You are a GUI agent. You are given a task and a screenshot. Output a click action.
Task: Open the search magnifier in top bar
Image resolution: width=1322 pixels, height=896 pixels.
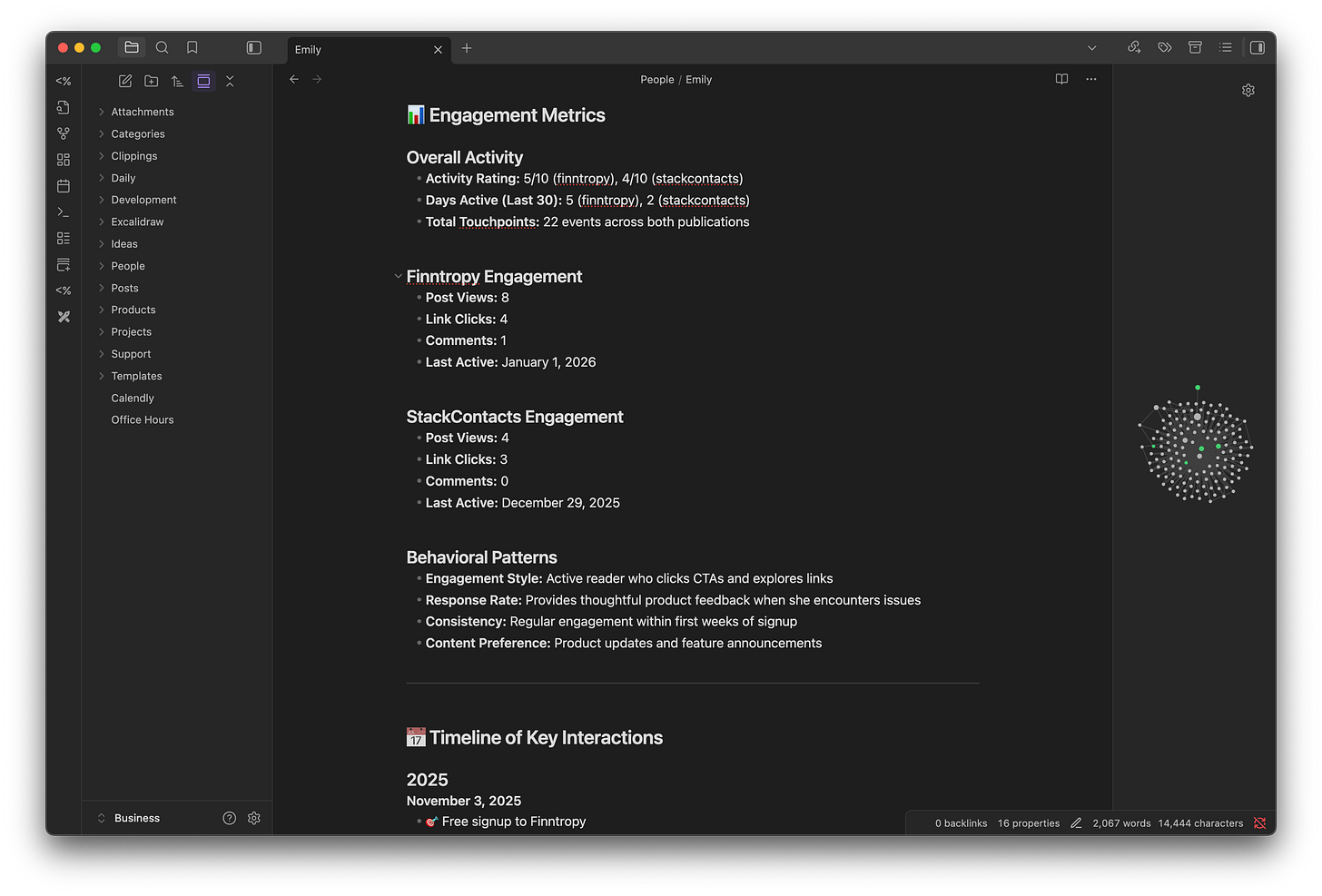tap(162, 47)
